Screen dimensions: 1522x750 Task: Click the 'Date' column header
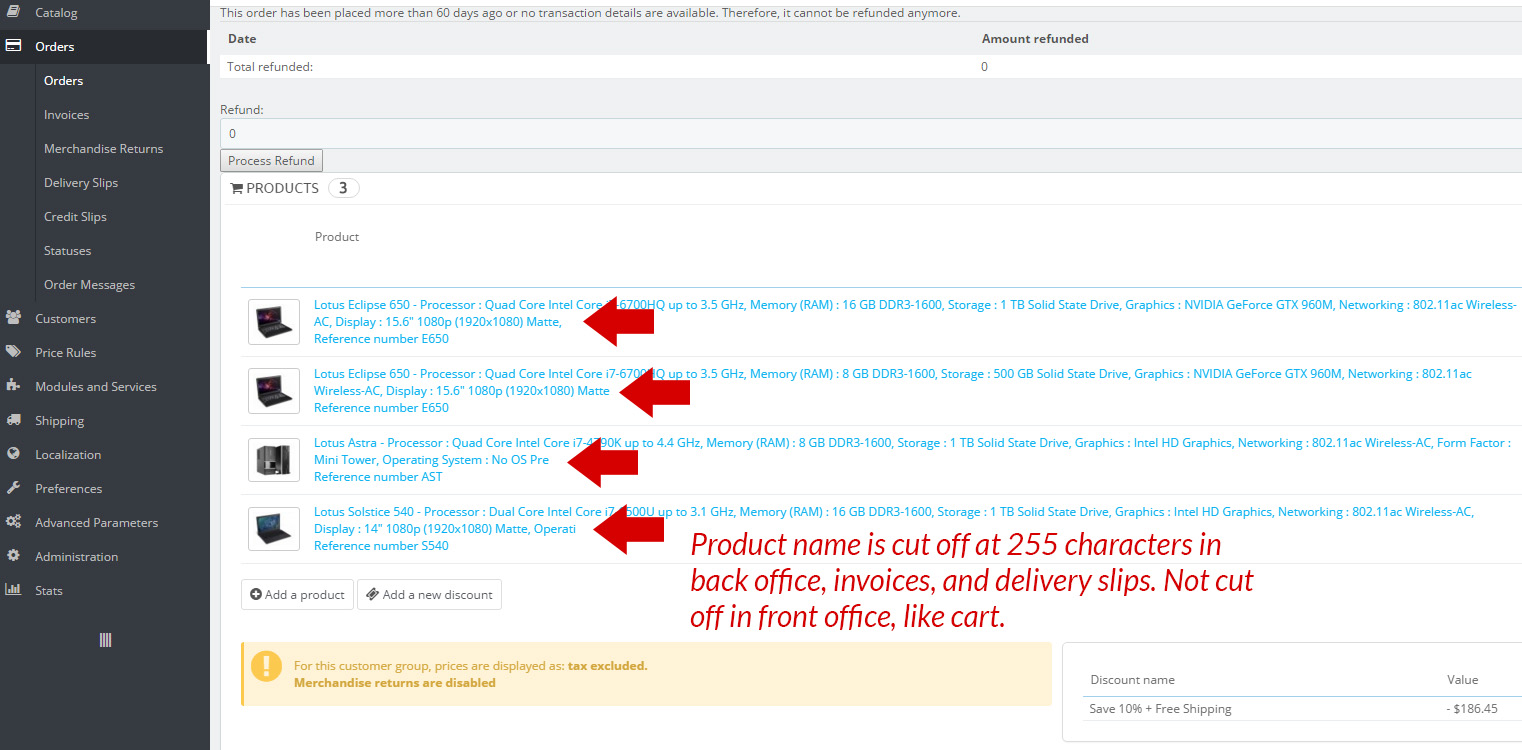[242, 39]
